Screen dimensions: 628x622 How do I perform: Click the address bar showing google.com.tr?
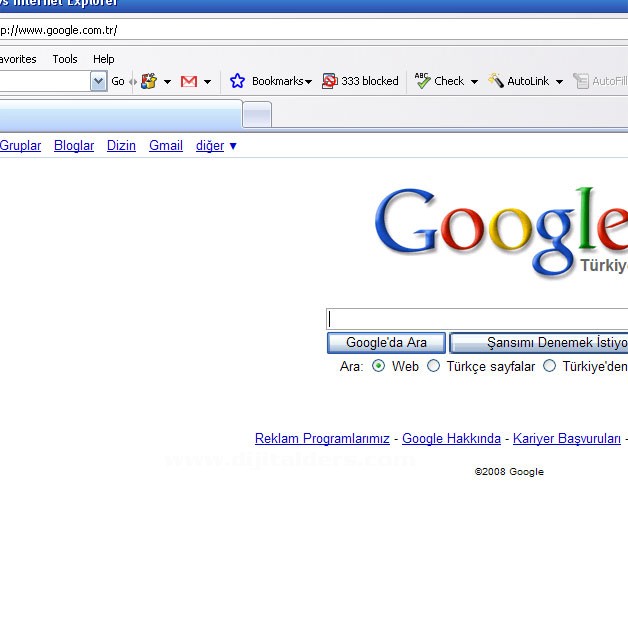coord(314,30)
